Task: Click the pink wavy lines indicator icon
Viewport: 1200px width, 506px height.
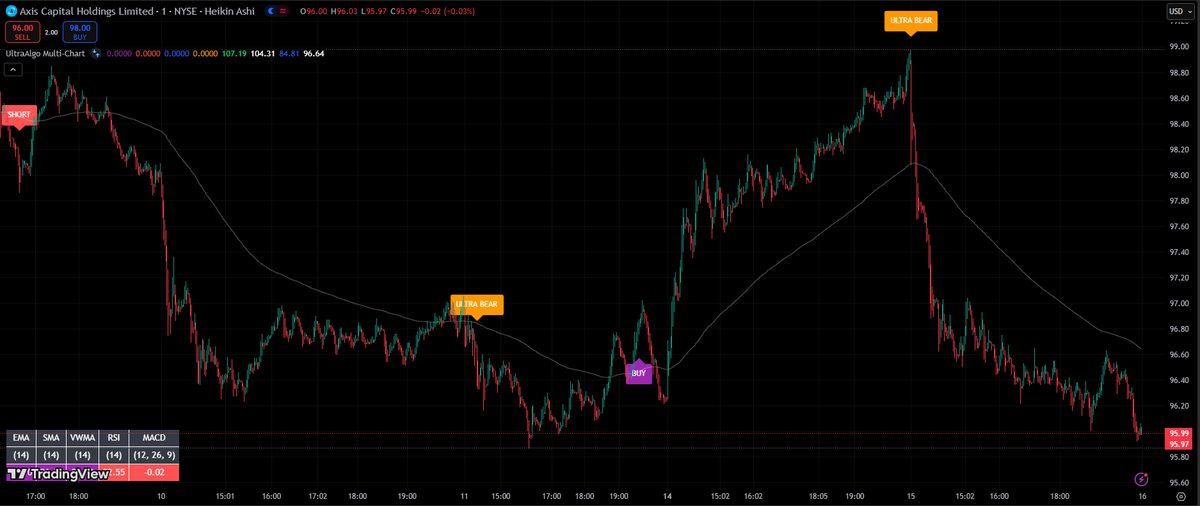Action: tap(283, 11)
